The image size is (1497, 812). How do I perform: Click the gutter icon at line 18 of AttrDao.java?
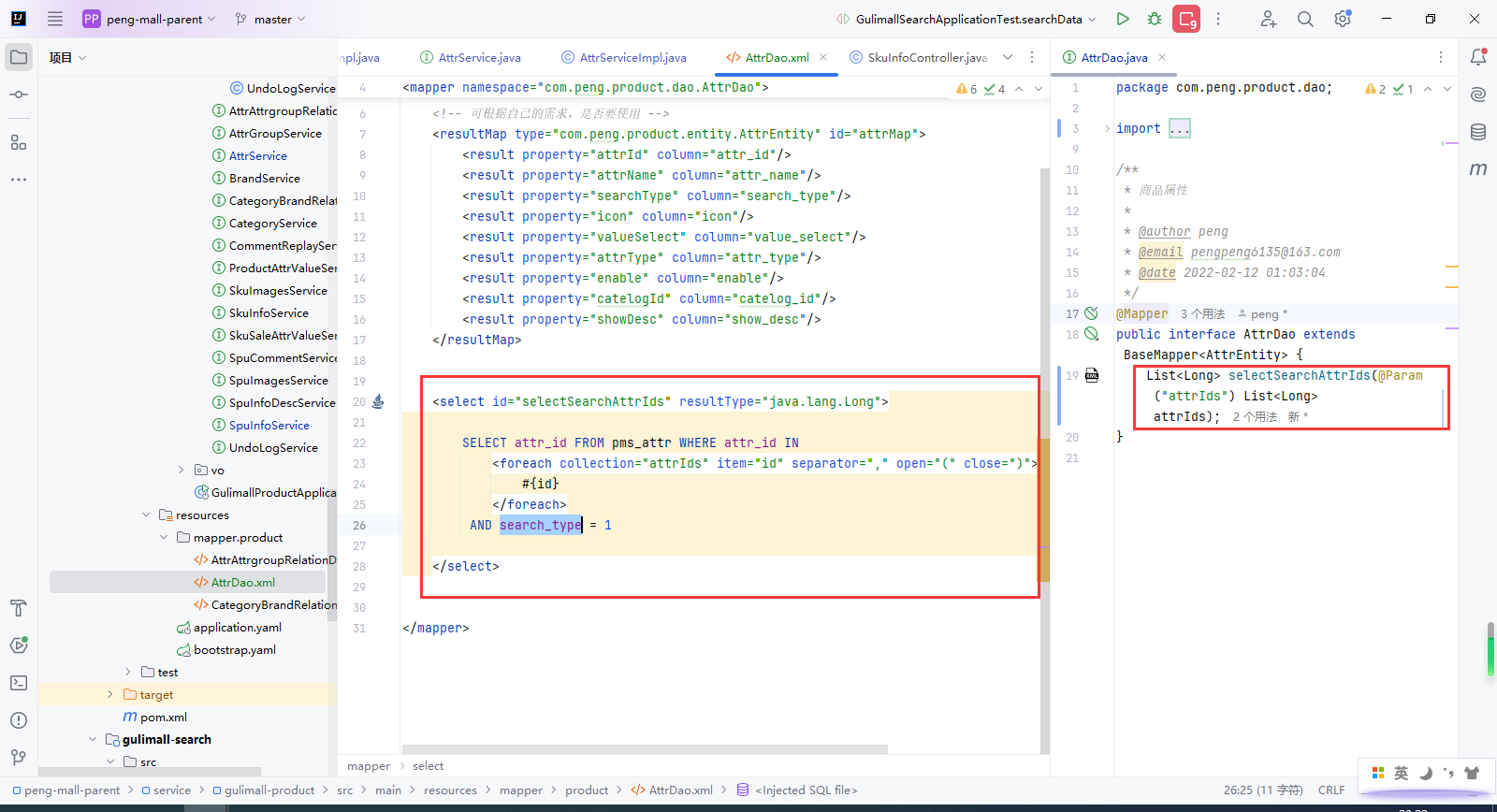[1091, 334]
